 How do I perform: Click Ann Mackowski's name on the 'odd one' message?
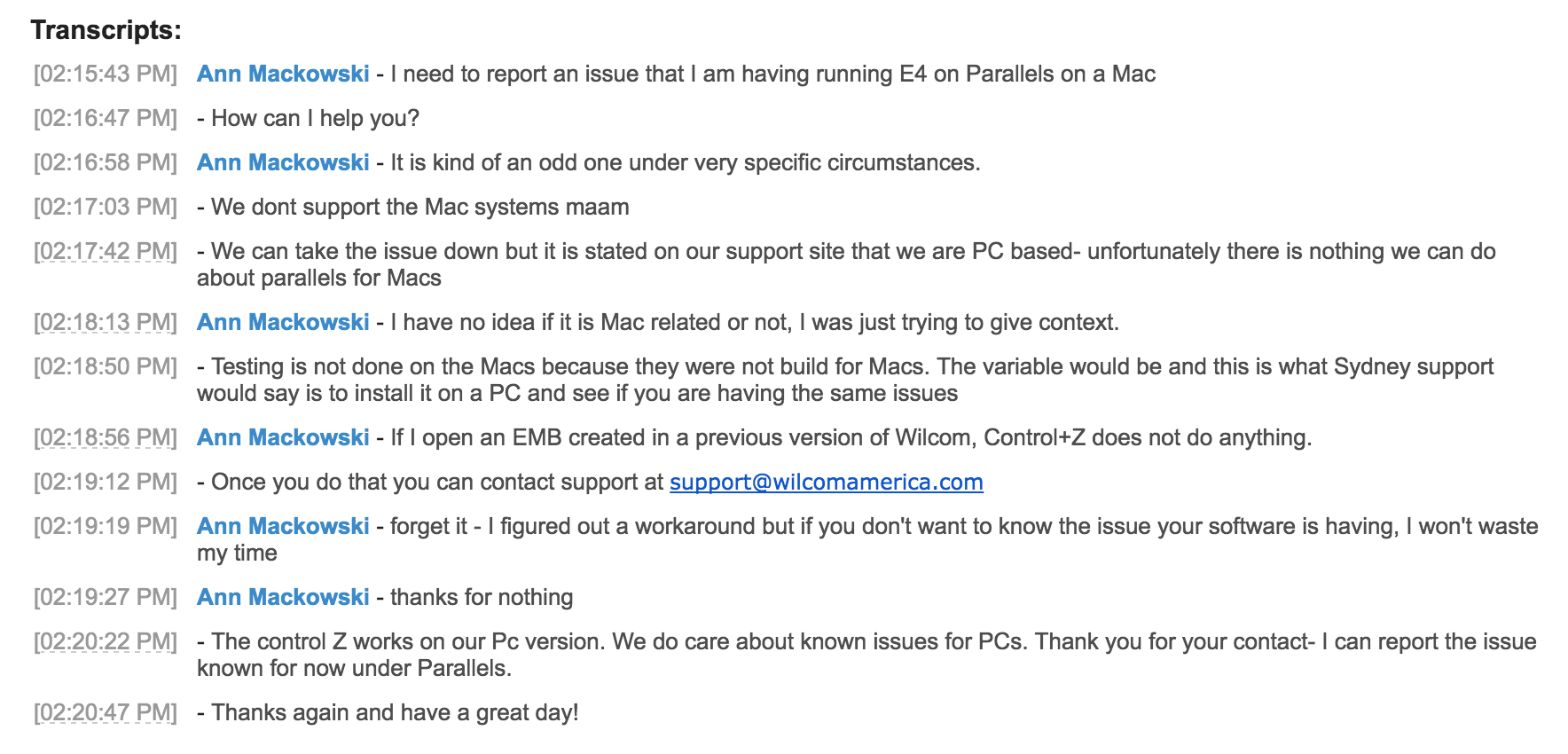283,162
